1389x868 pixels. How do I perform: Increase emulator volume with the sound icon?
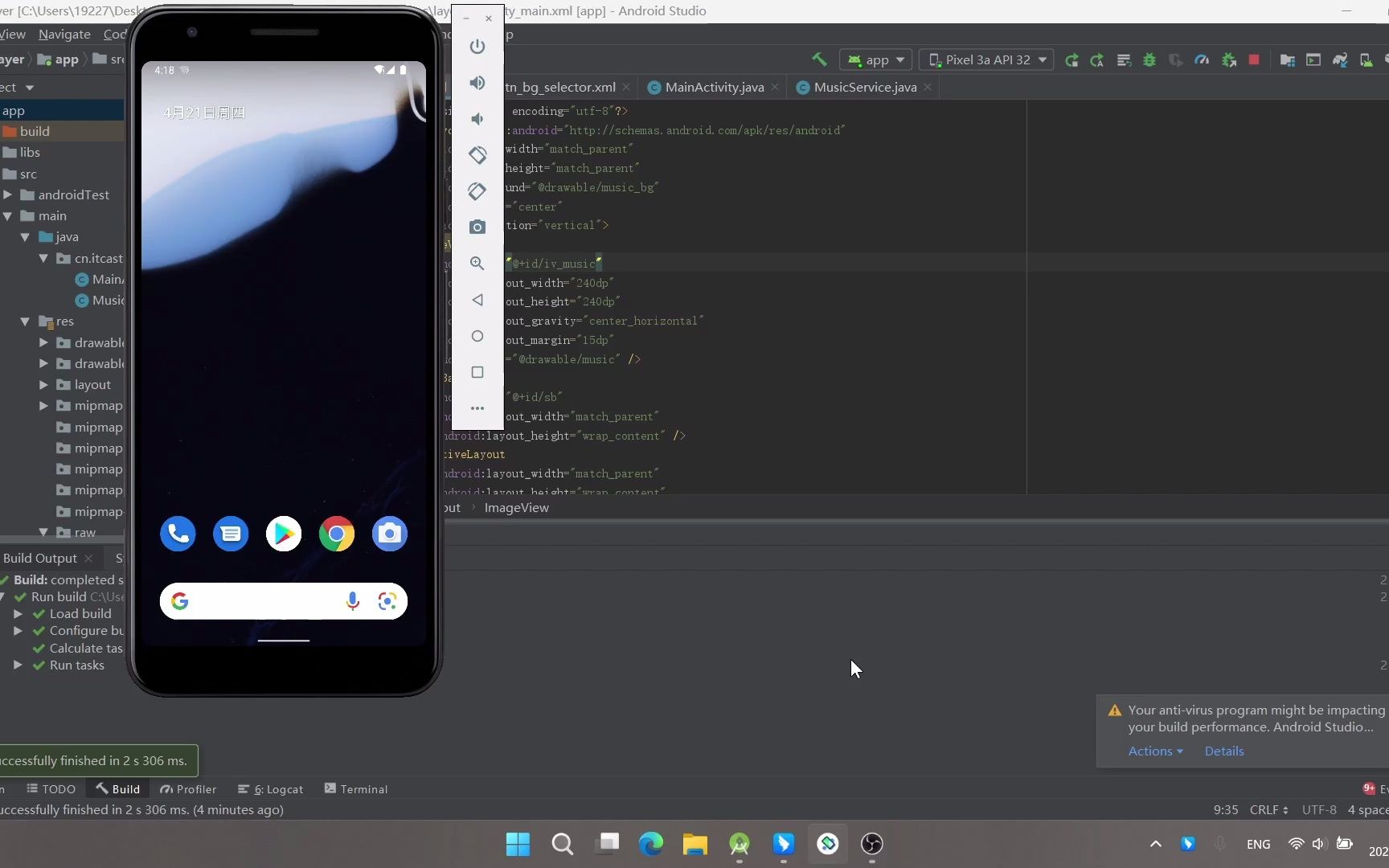[x=477, y=83]
